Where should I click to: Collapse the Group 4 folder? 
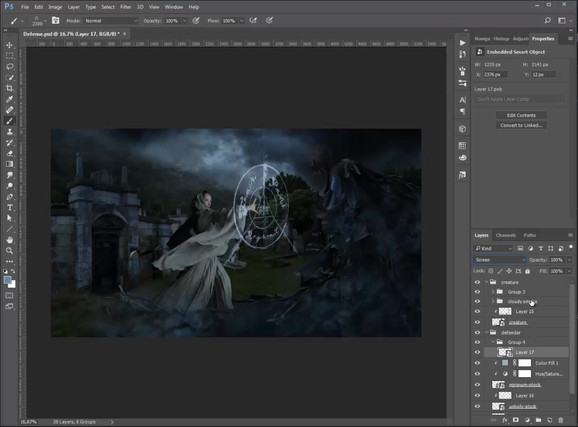pyautogui.click(x=493, y=342)
